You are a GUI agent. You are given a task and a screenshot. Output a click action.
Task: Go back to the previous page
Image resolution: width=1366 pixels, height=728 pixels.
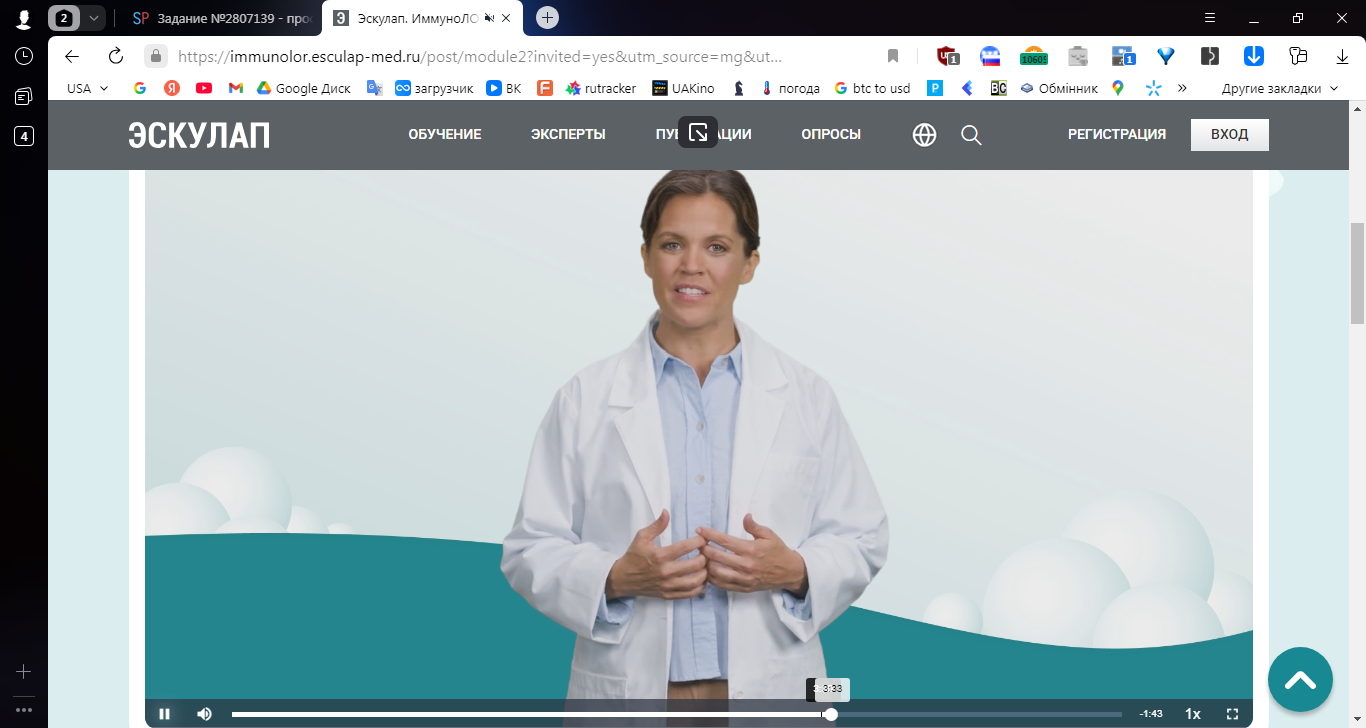tap(72, 56)
